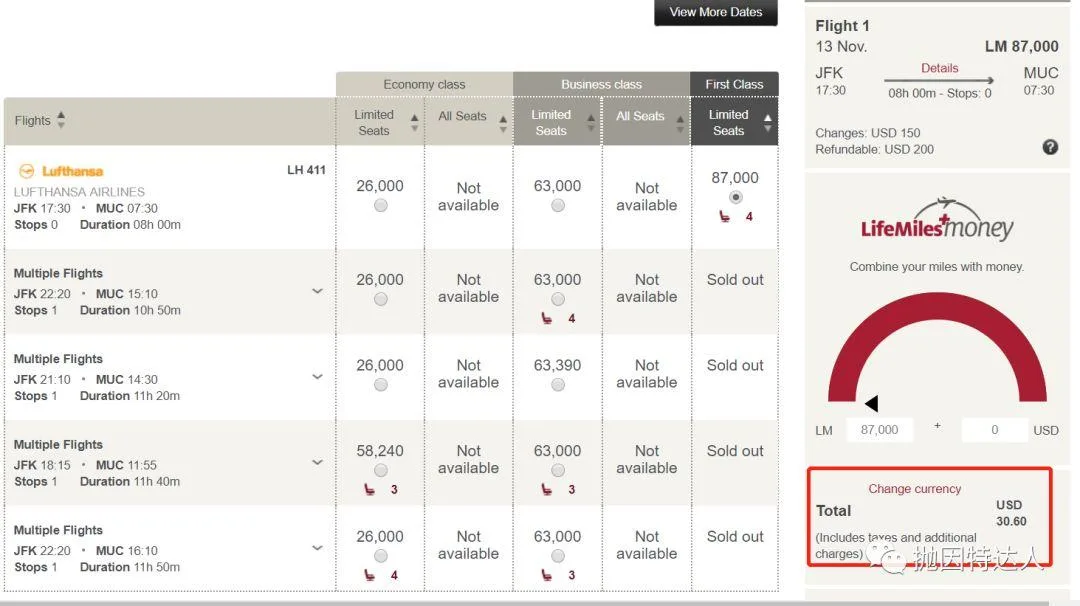The image size is (1080, 606).
Task: Click the LM miles amount input field
Action: point(880,430)
